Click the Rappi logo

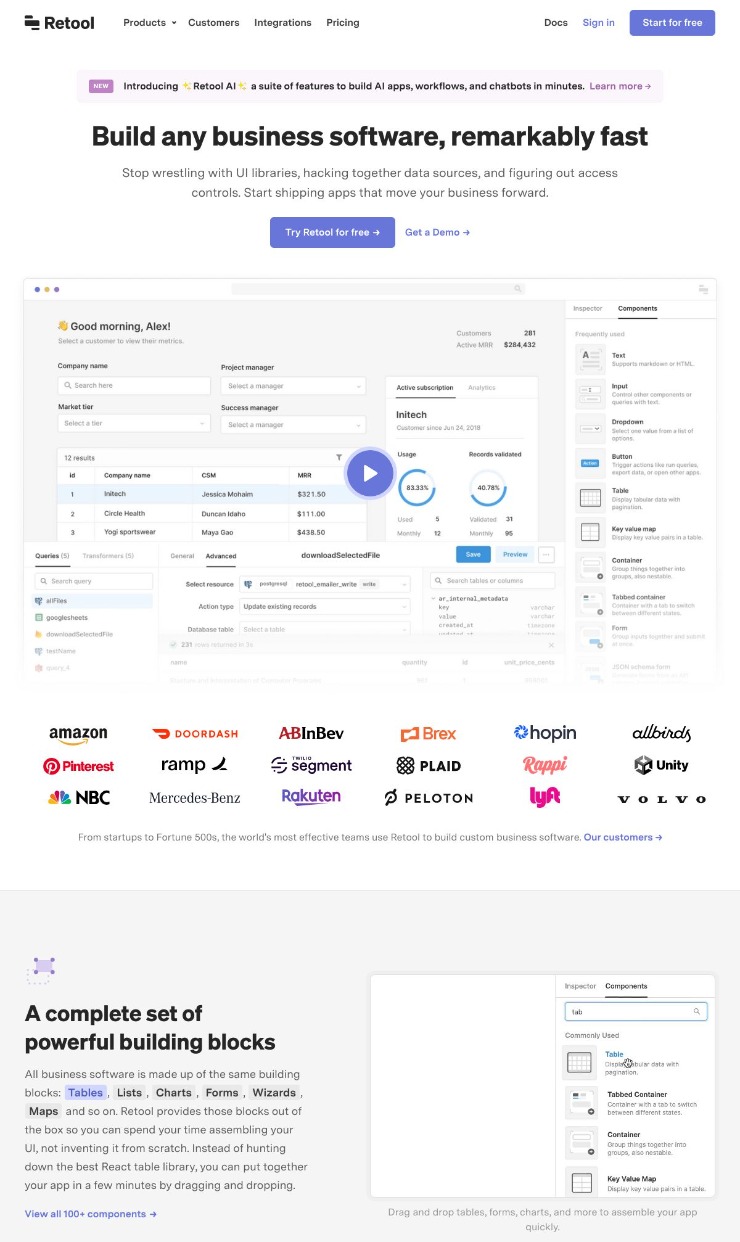[x=545, y=765]
